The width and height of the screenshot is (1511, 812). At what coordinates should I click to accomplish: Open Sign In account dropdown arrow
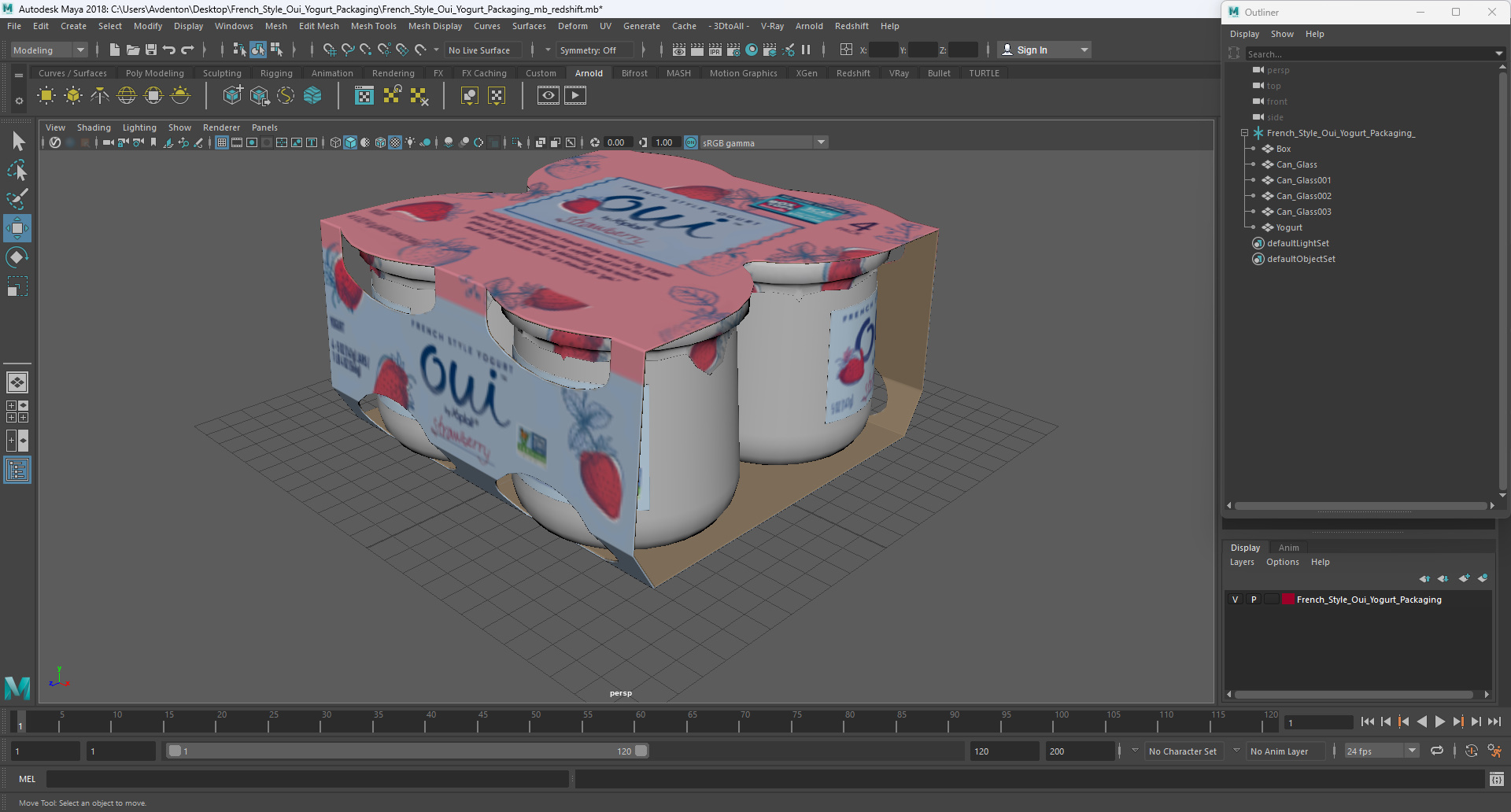tap(1084, 50)
